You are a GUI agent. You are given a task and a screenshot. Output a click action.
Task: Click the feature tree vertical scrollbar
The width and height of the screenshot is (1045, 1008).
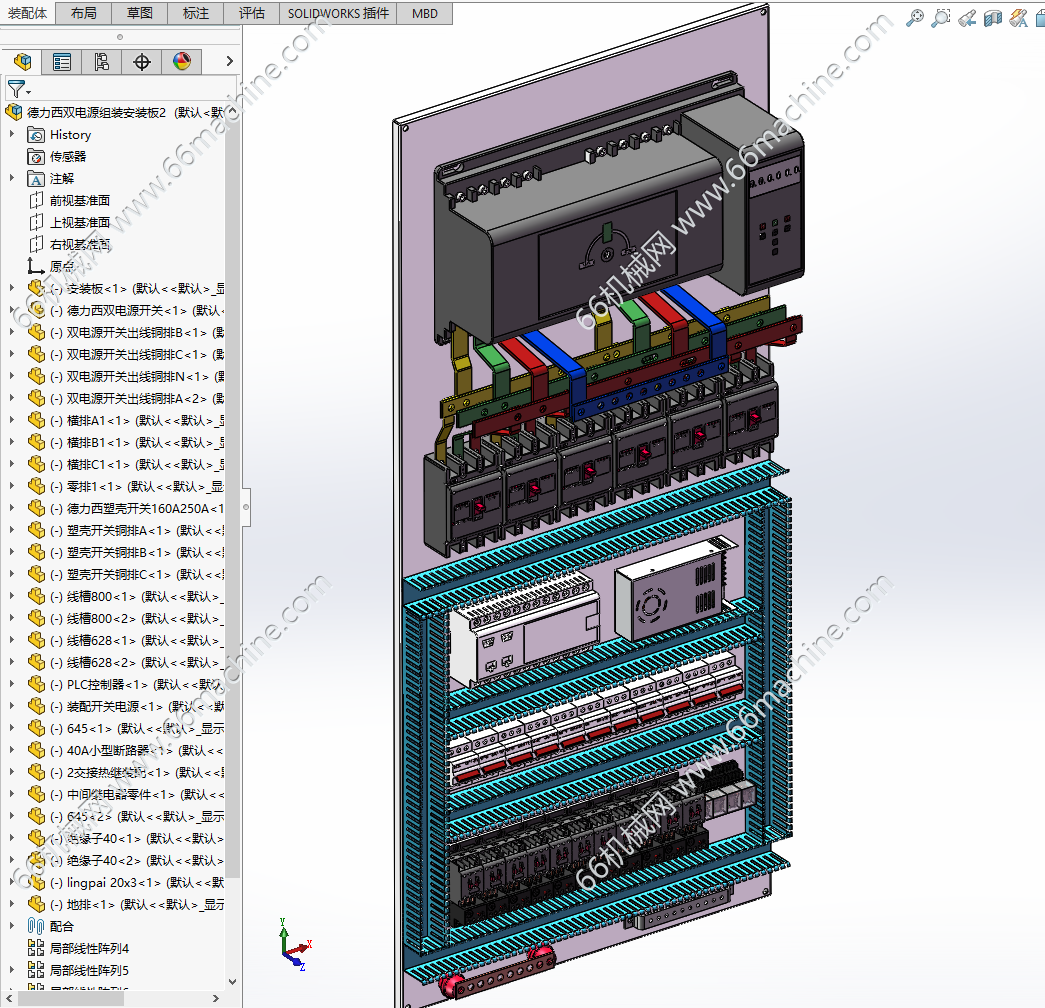point(233,500)
